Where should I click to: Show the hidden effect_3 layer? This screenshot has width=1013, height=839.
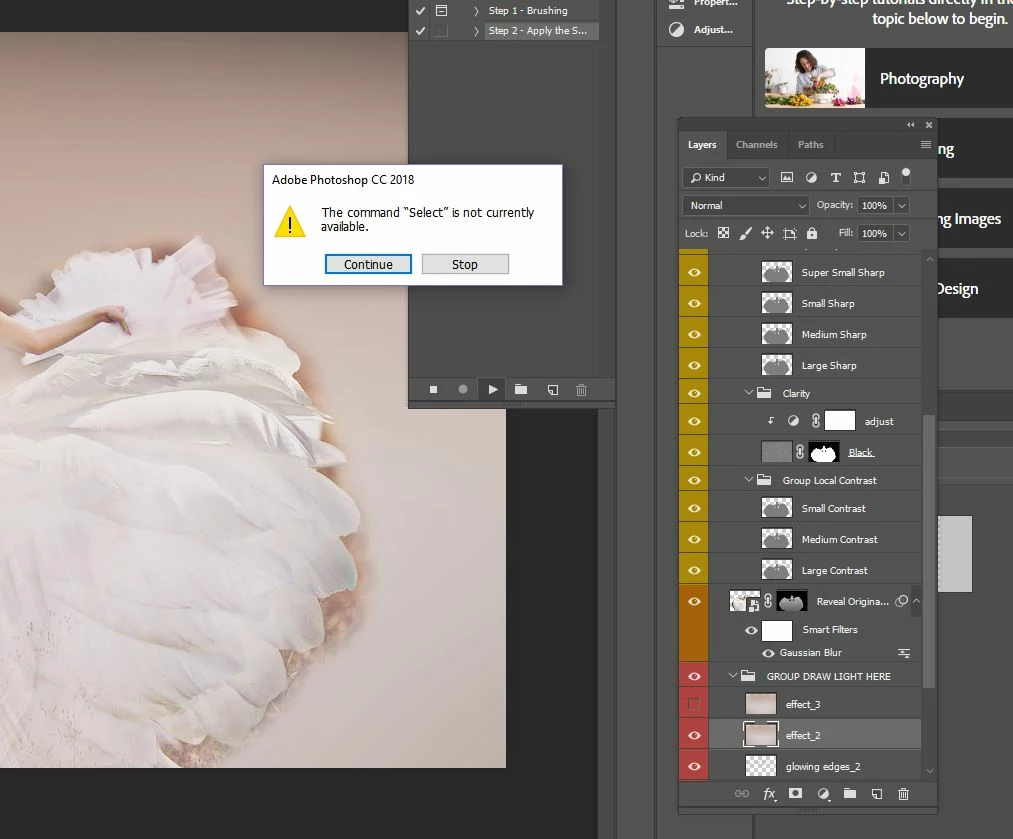click(x=694, y=704)
